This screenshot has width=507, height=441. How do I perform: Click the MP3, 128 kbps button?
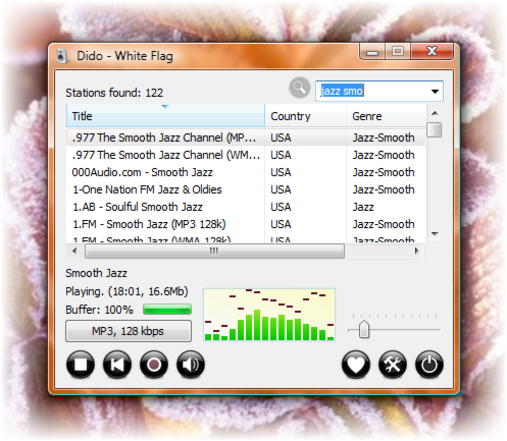pos(128,331)
